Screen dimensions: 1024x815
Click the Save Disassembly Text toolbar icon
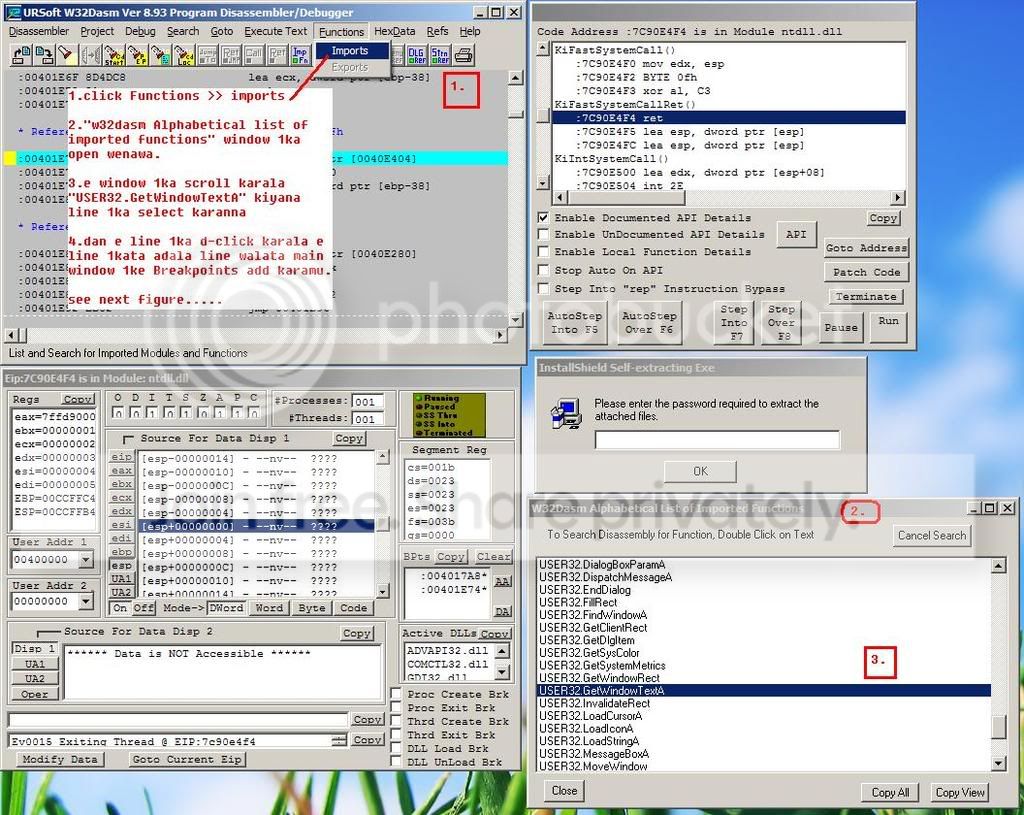44,55
